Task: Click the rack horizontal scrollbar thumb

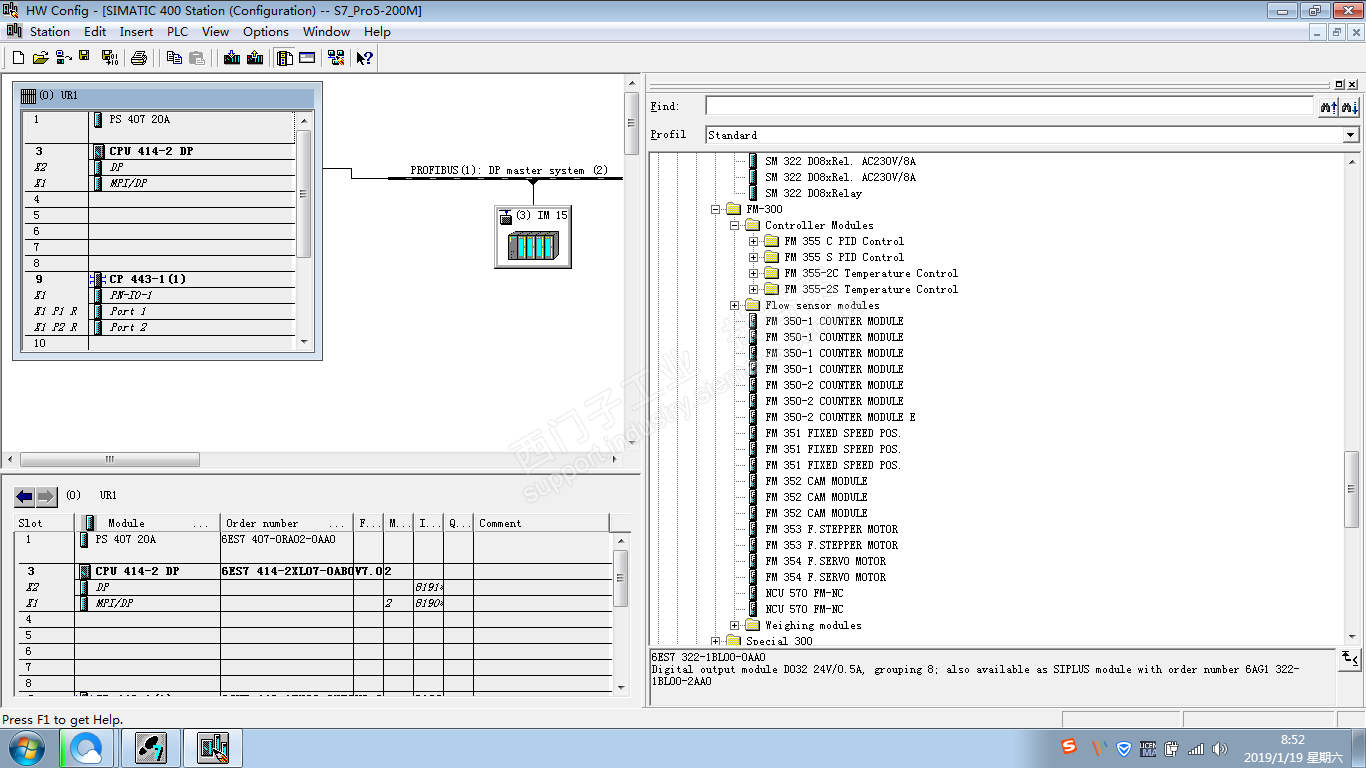Action: click(110, 460)
